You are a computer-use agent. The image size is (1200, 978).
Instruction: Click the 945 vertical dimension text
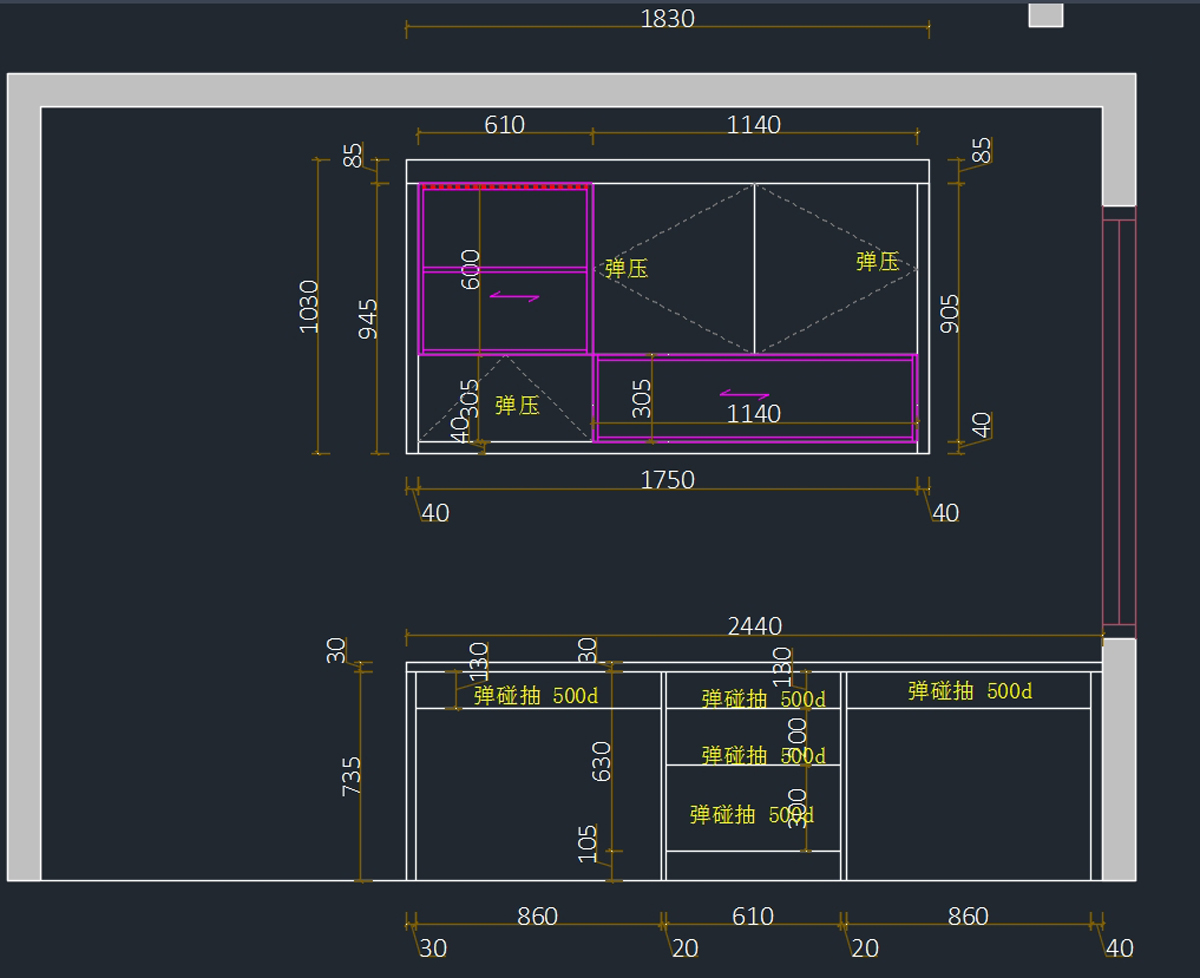click(x=369, y=318)
